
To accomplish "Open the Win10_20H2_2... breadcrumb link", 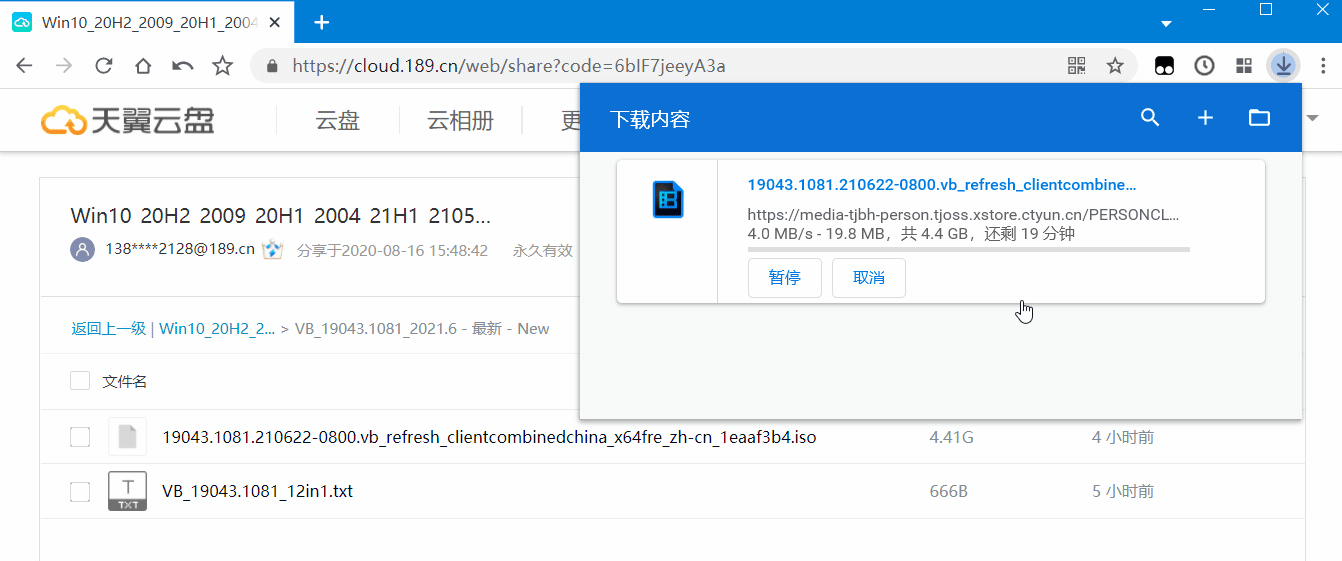I will 217,328.
